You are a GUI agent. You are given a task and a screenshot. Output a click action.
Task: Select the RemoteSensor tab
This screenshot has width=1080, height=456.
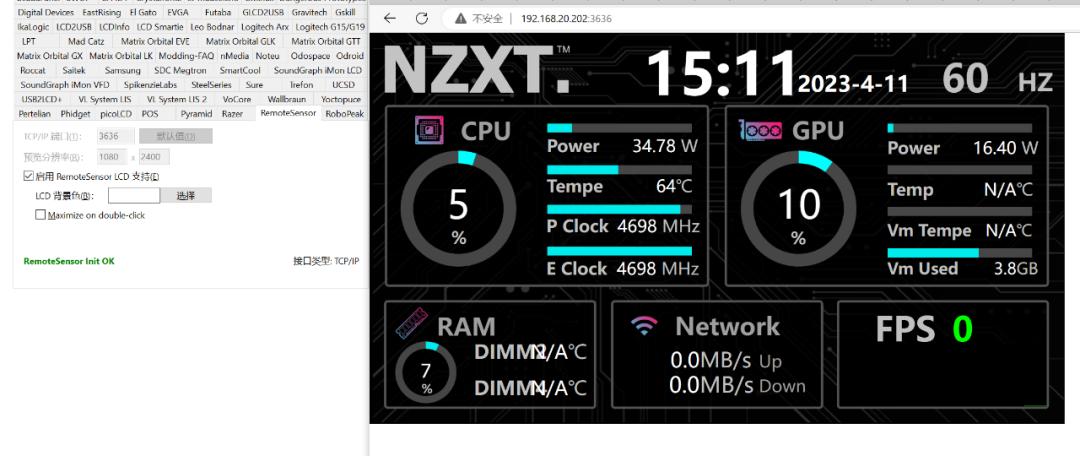(288, 114)
